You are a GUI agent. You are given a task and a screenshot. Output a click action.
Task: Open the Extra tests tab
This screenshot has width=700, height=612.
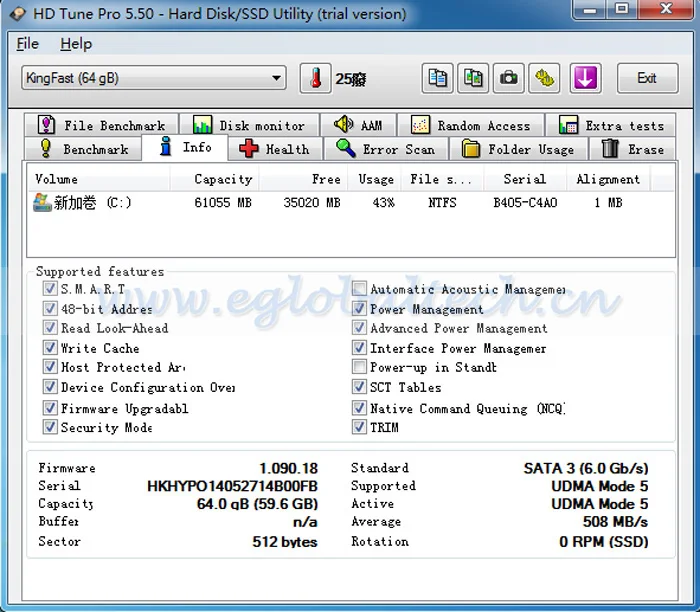click(x=611, y=125)
